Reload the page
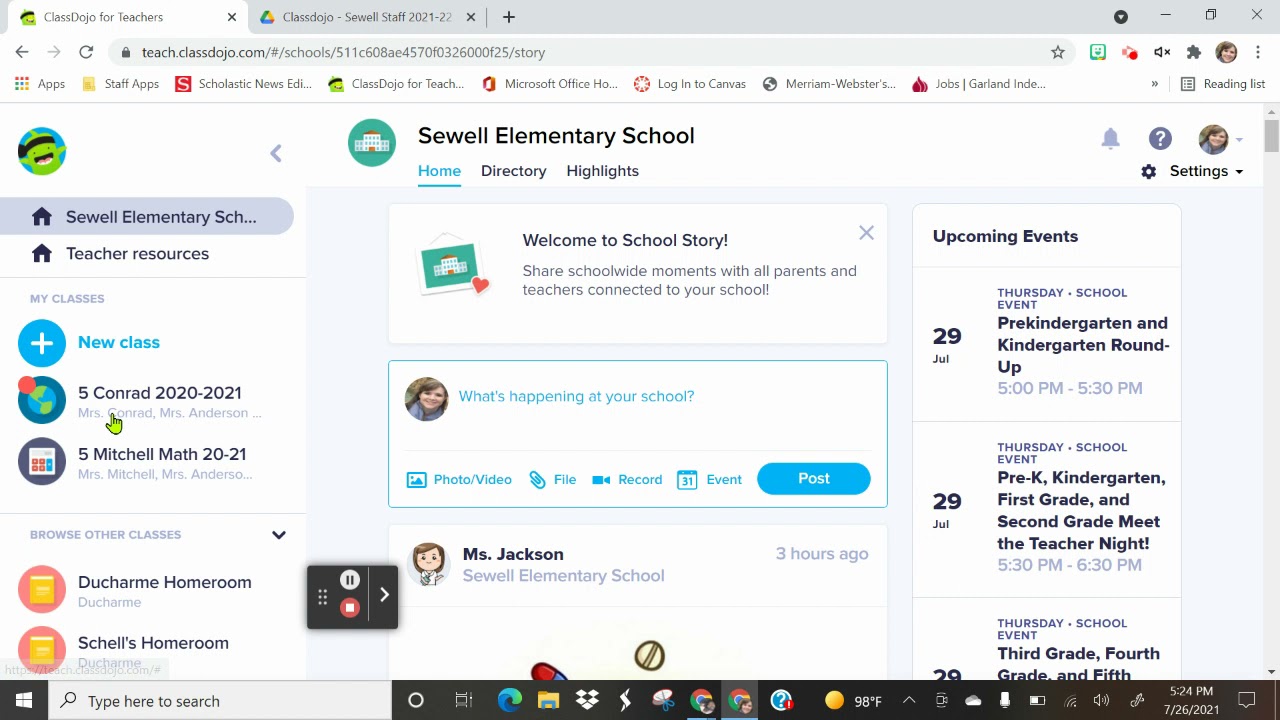Viewport: 1280px width, 720px height. coord(86,52)
